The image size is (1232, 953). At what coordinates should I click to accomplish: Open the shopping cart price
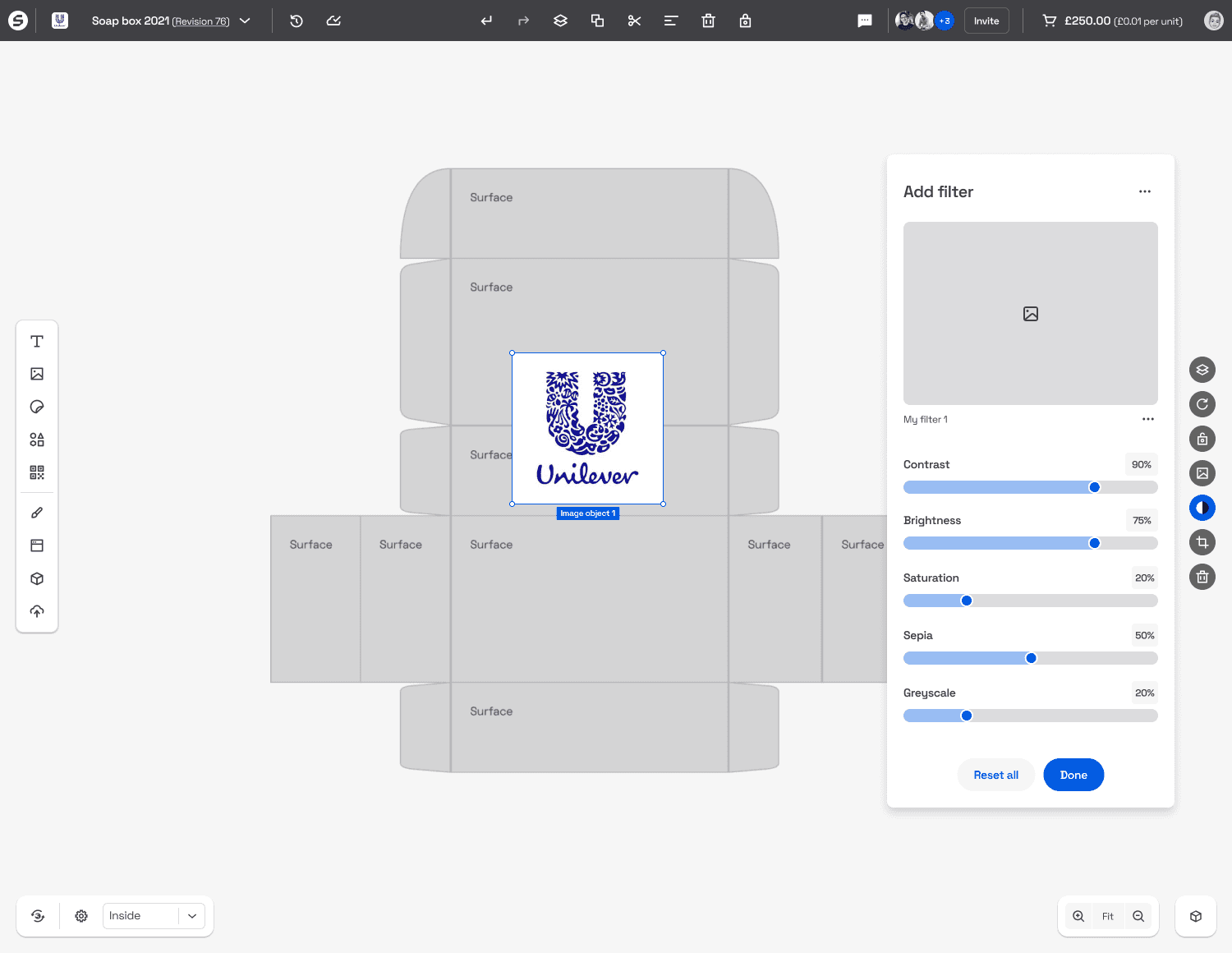click(1113, 21)
